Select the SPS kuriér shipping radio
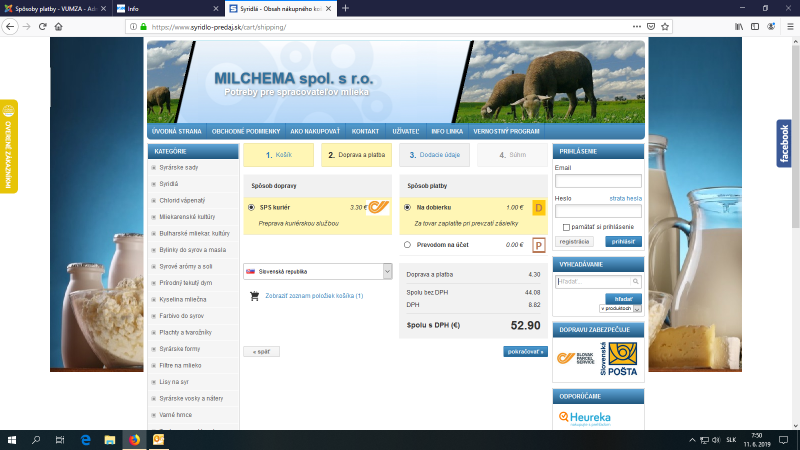Screen dimensions: 800x450 click(251, 208)
